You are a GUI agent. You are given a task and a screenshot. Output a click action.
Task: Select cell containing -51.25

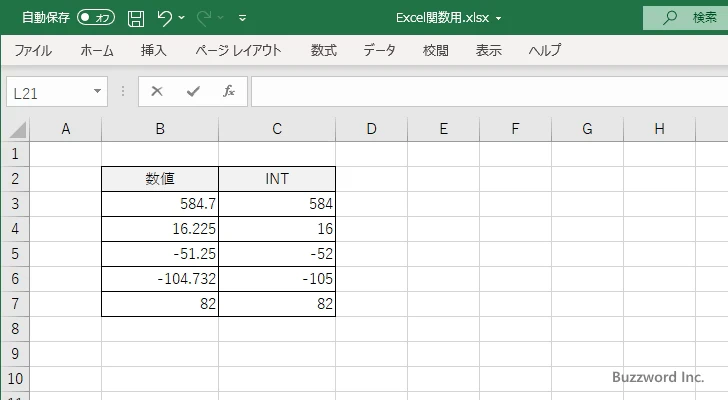[160, 254]
